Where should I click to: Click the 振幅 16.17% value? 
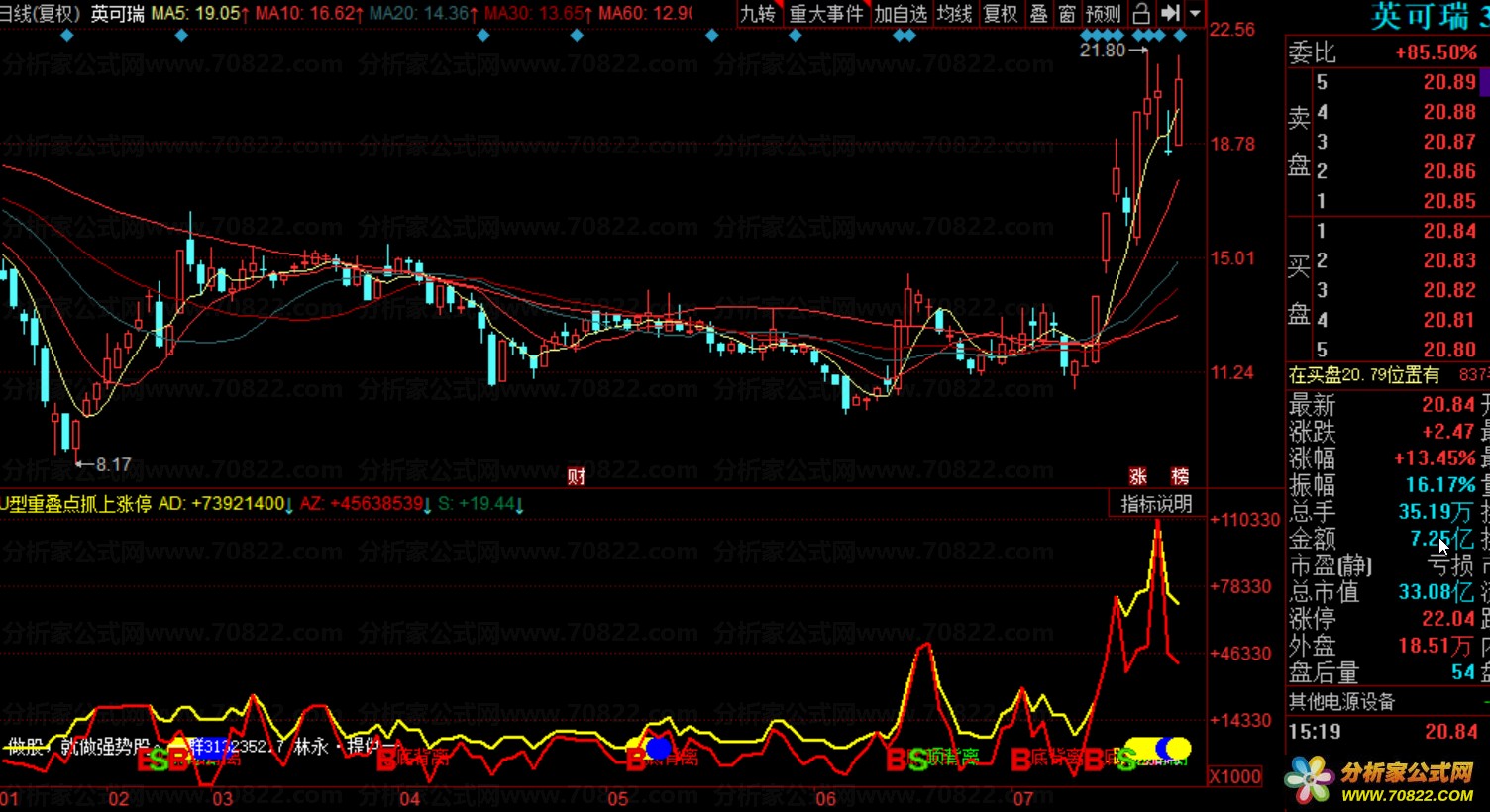point(1440,485)
